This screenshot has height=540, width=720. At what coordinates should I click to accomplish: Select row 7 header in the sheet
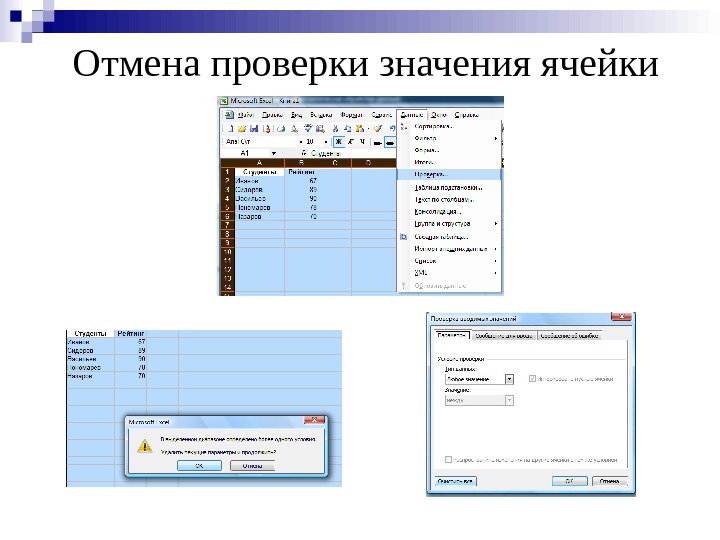pos(227,225)
